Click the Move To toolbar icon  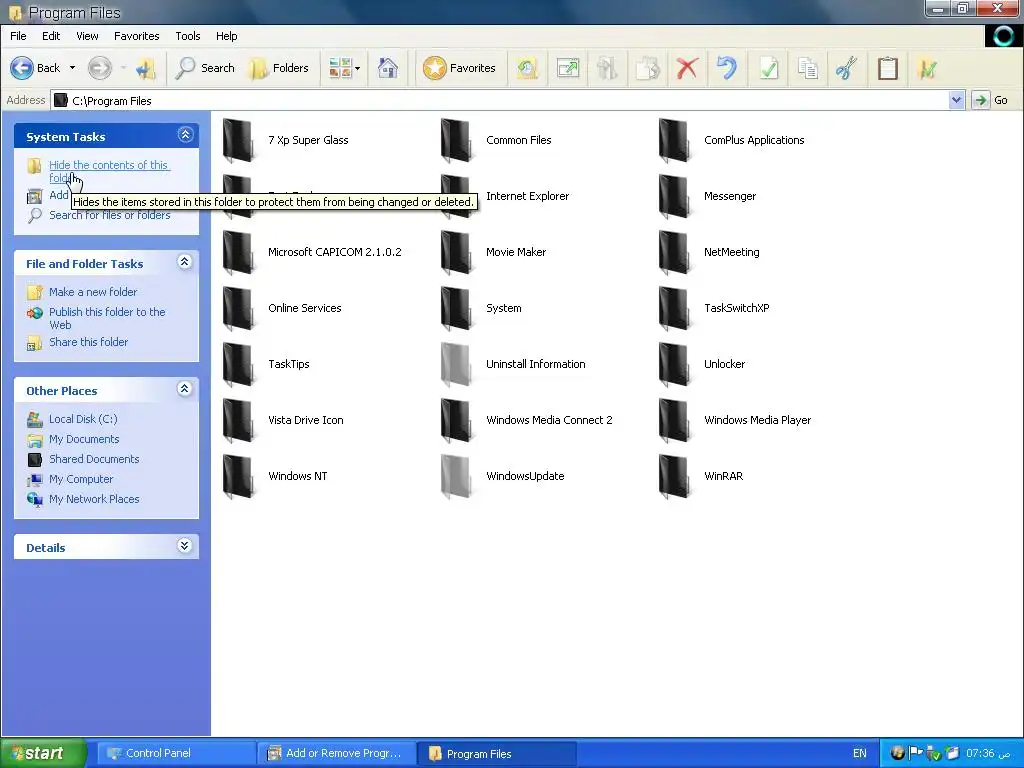[x=607, y=68]
